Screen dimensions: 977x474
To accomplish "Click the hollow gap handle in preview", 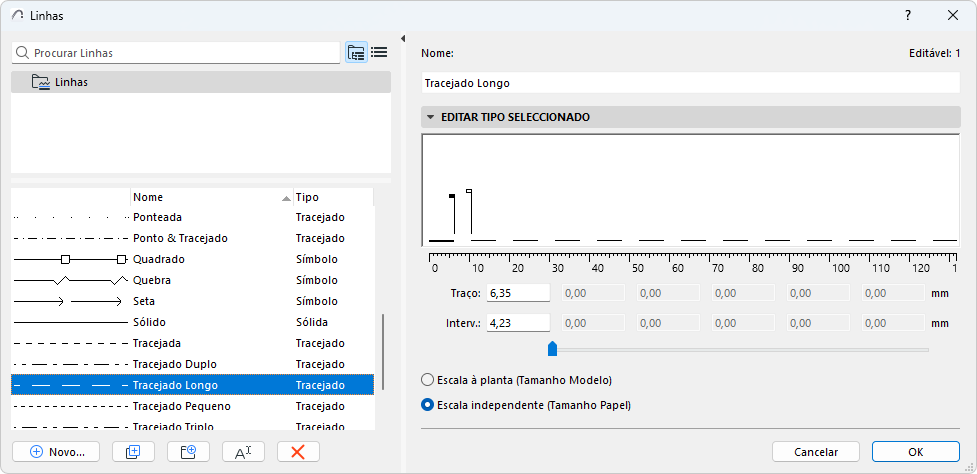I will click(x=469, y=191).
